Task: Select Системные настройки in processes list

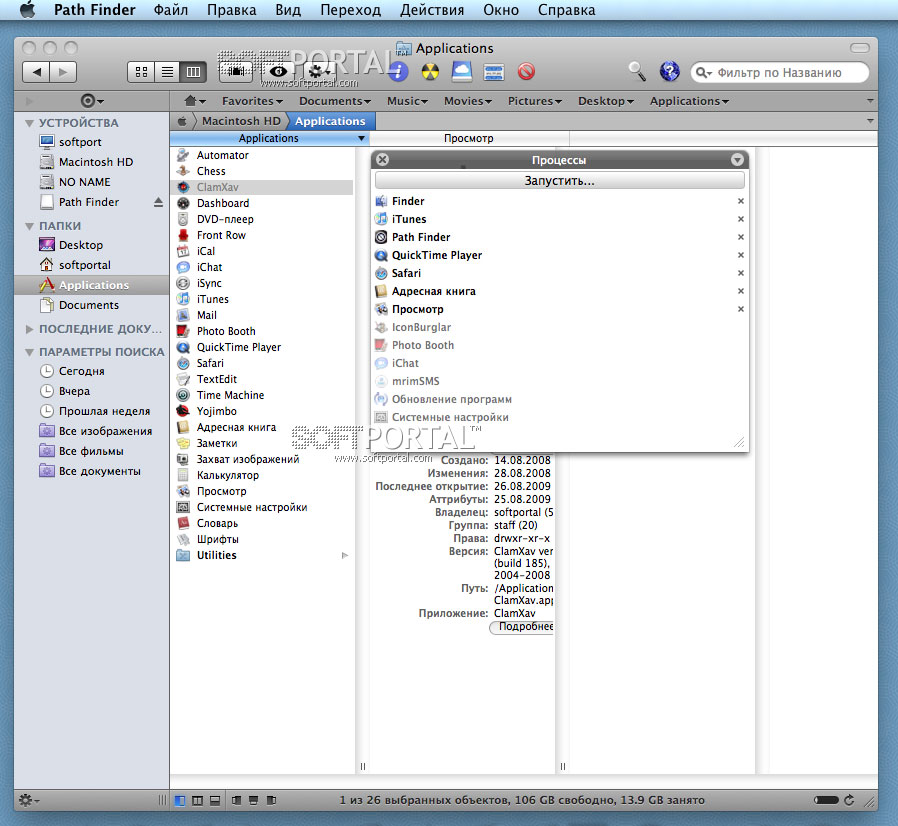Action: click(560, 417)
